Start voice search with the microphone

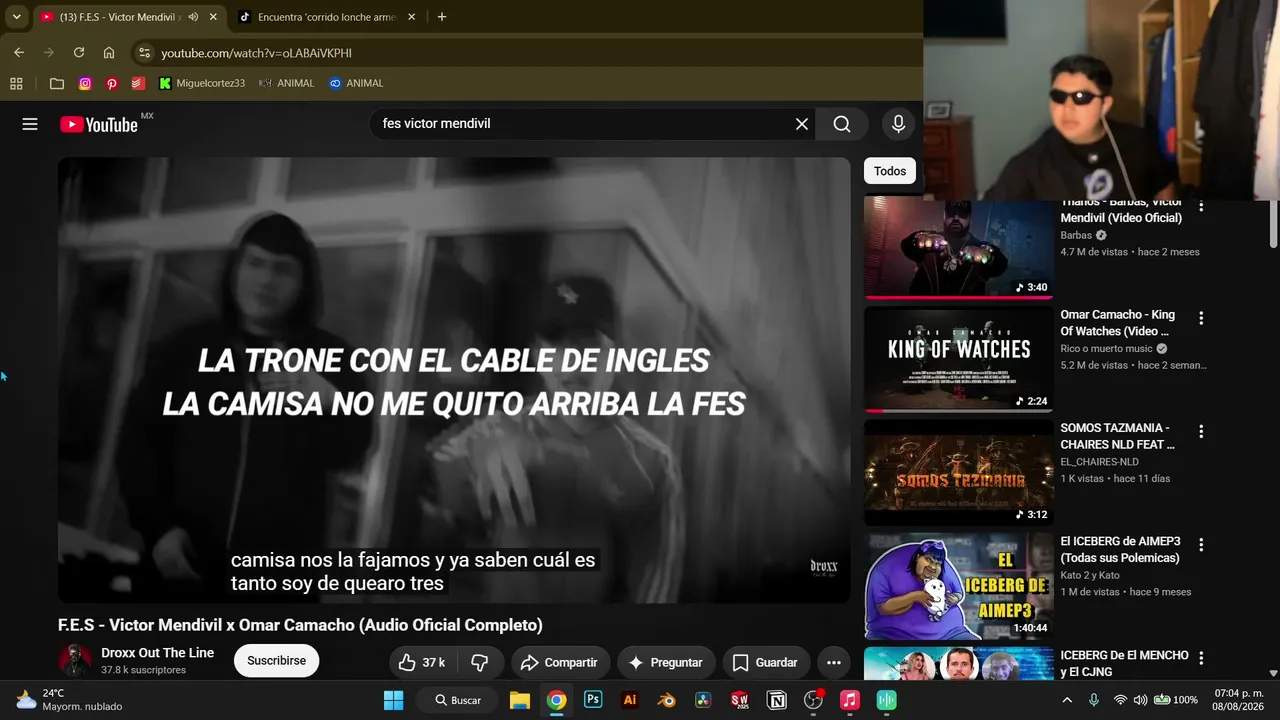tap(898, 124)
